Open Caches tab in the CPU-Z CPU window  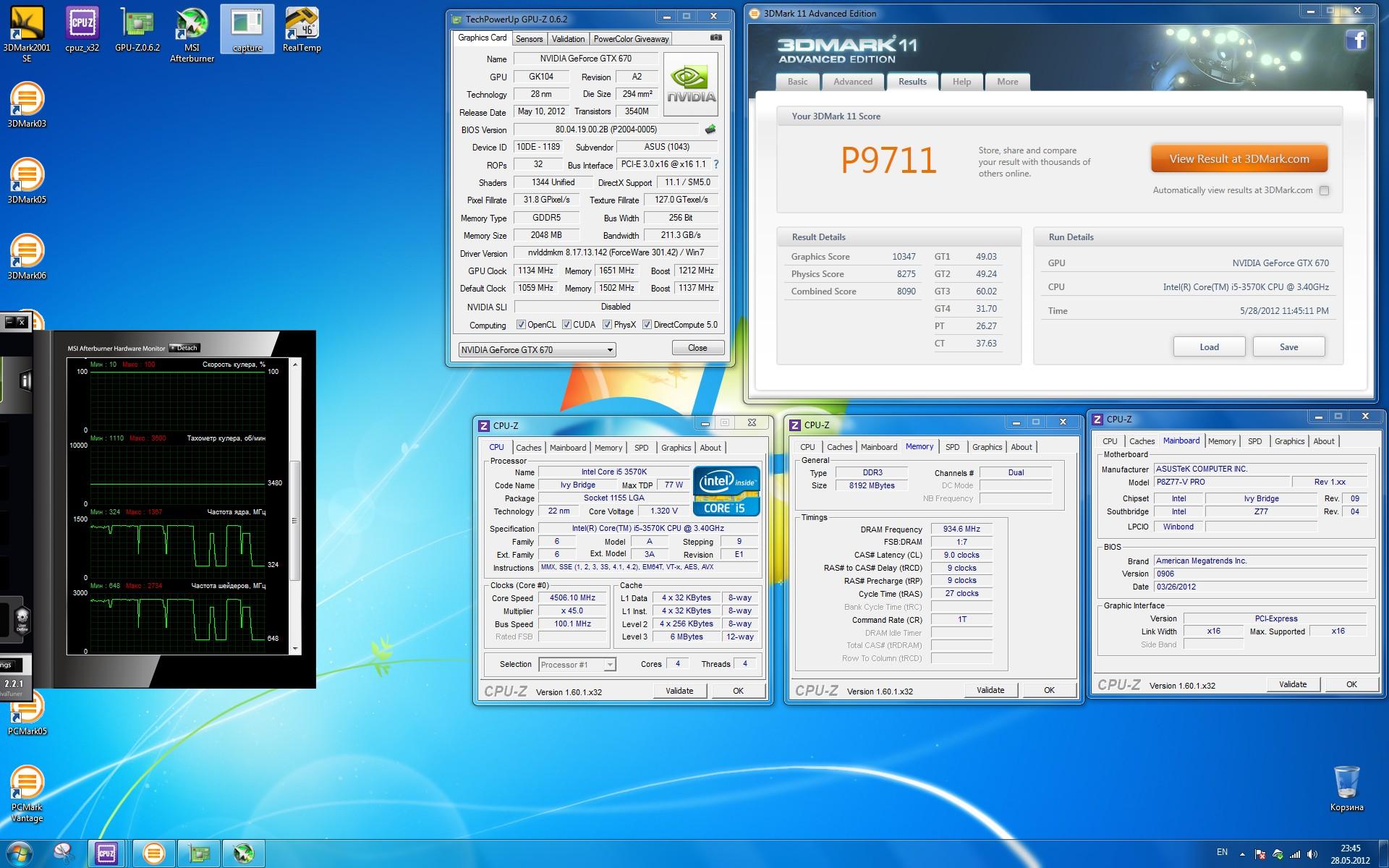(x=528, y=448)
